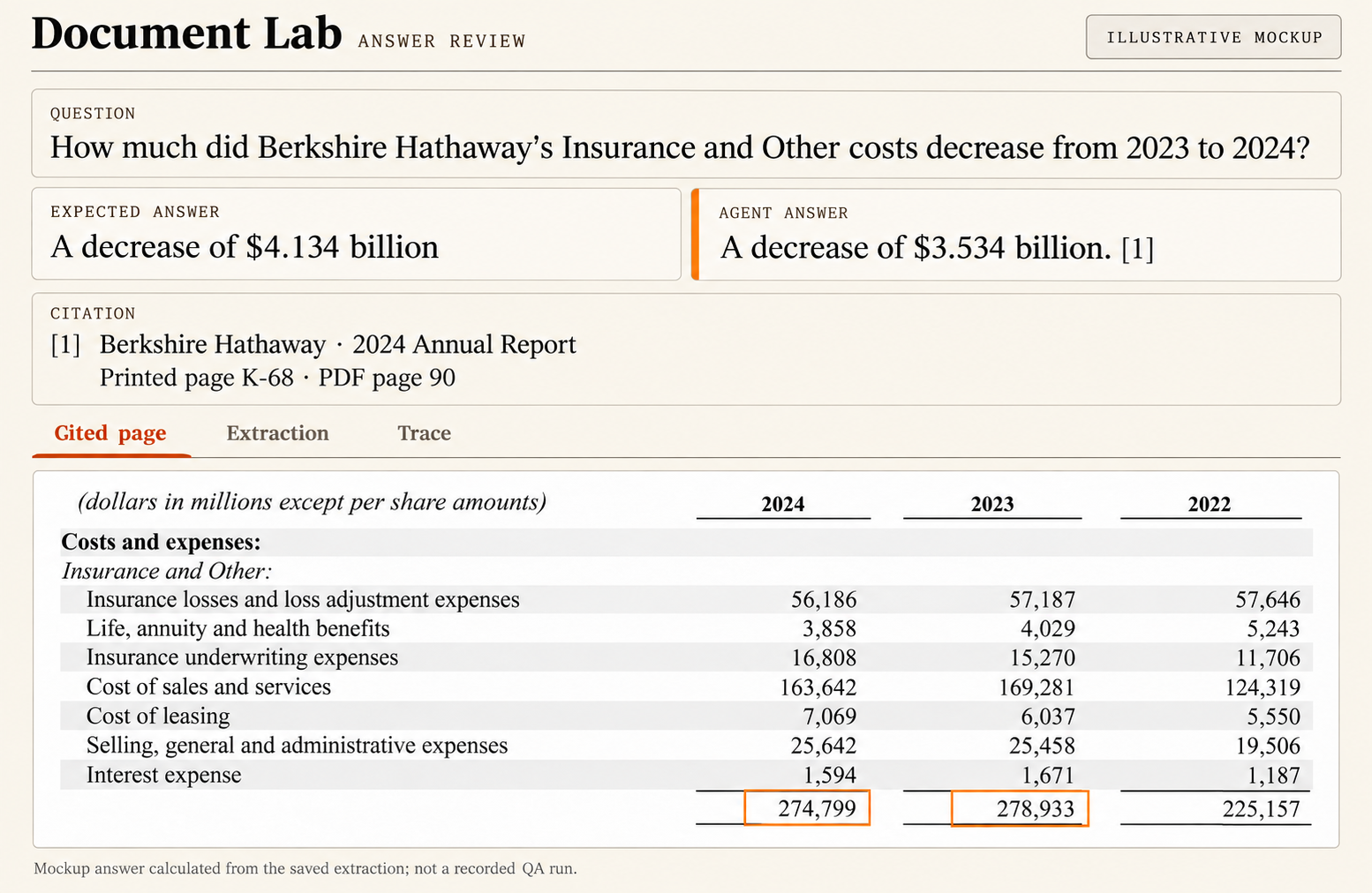Select the 6,037 cost of leasing value
Viewport: 1372px width, 893px height.
(x=1048, y=716)
